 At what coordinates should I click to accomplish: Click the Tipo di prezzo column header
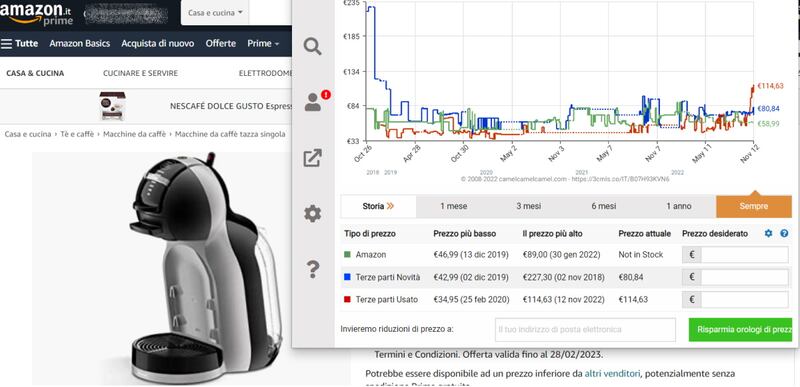click(x=370, y=234)
